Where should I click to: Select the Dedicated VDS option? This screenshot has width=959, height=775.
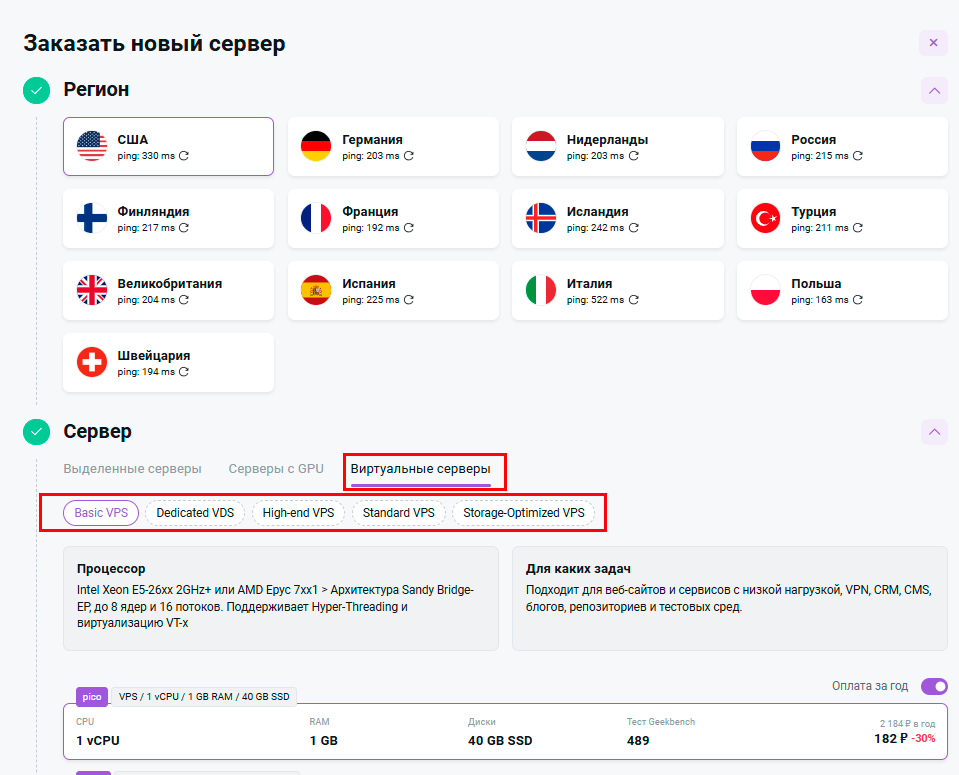195,513
